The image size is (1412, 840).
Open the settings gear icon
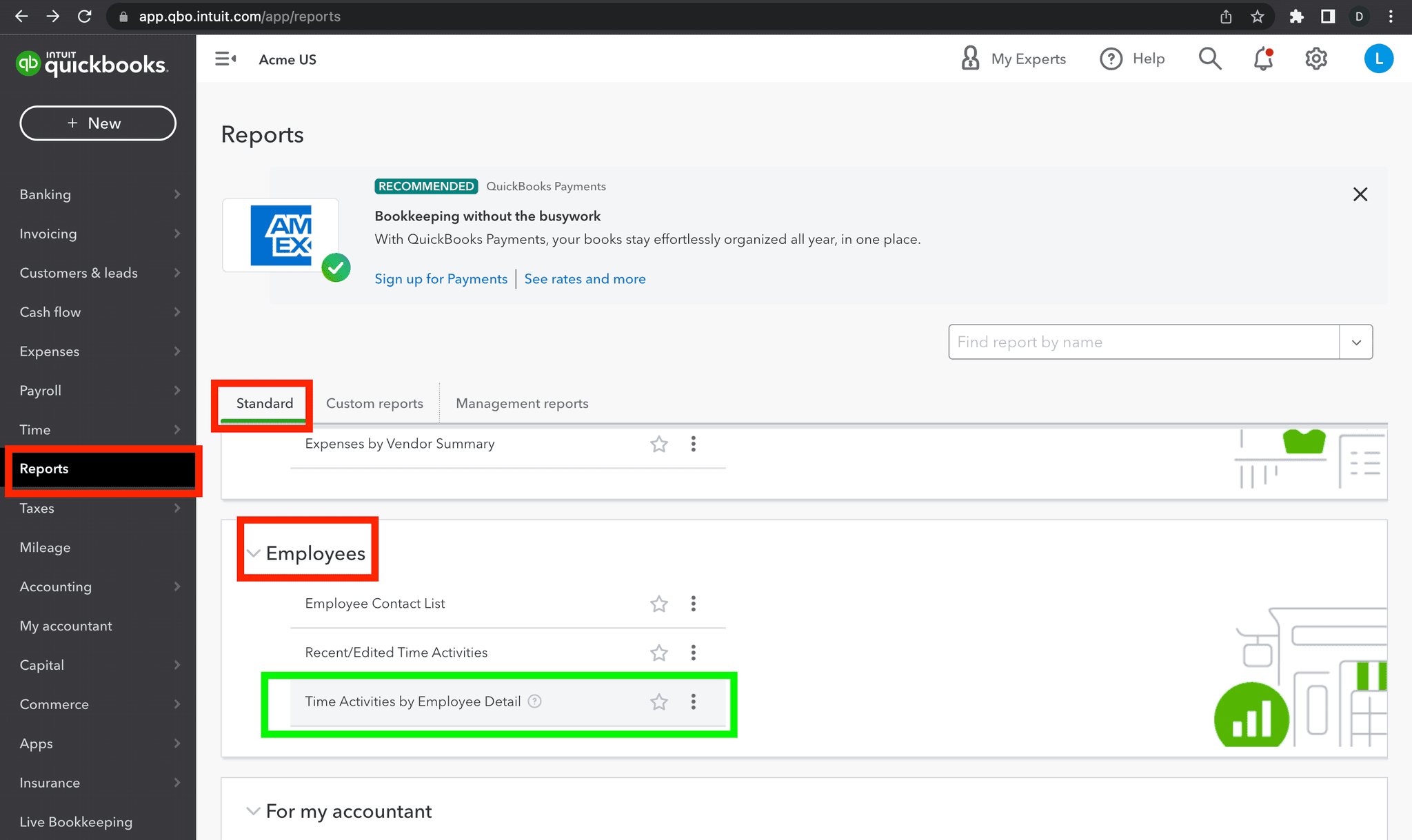click(x=1315, y=59)
